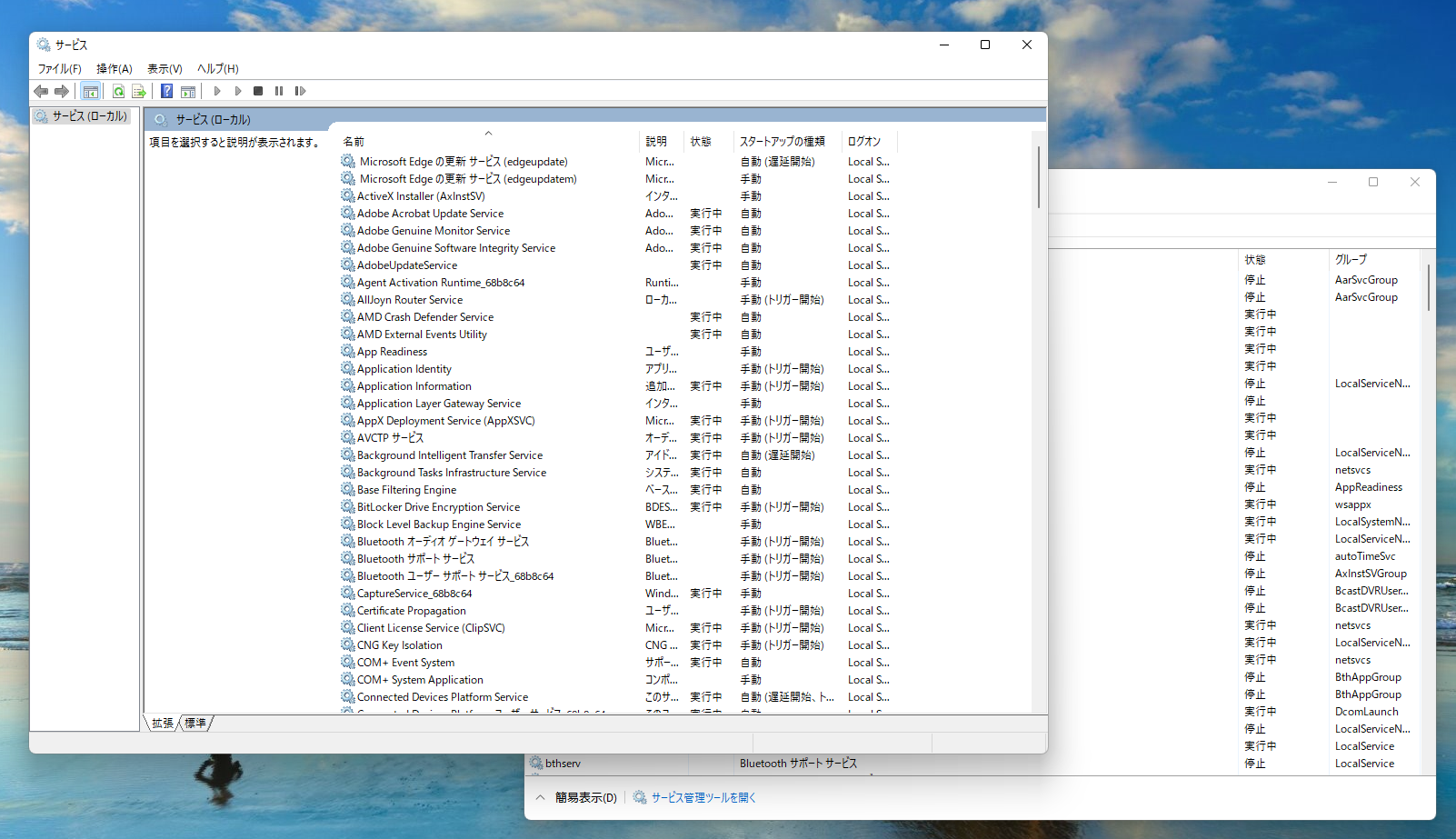This screenshot has width=1456, height=839.
Task: Click the gear icon of AllJoyn Router Service
Action: (348, 299)
